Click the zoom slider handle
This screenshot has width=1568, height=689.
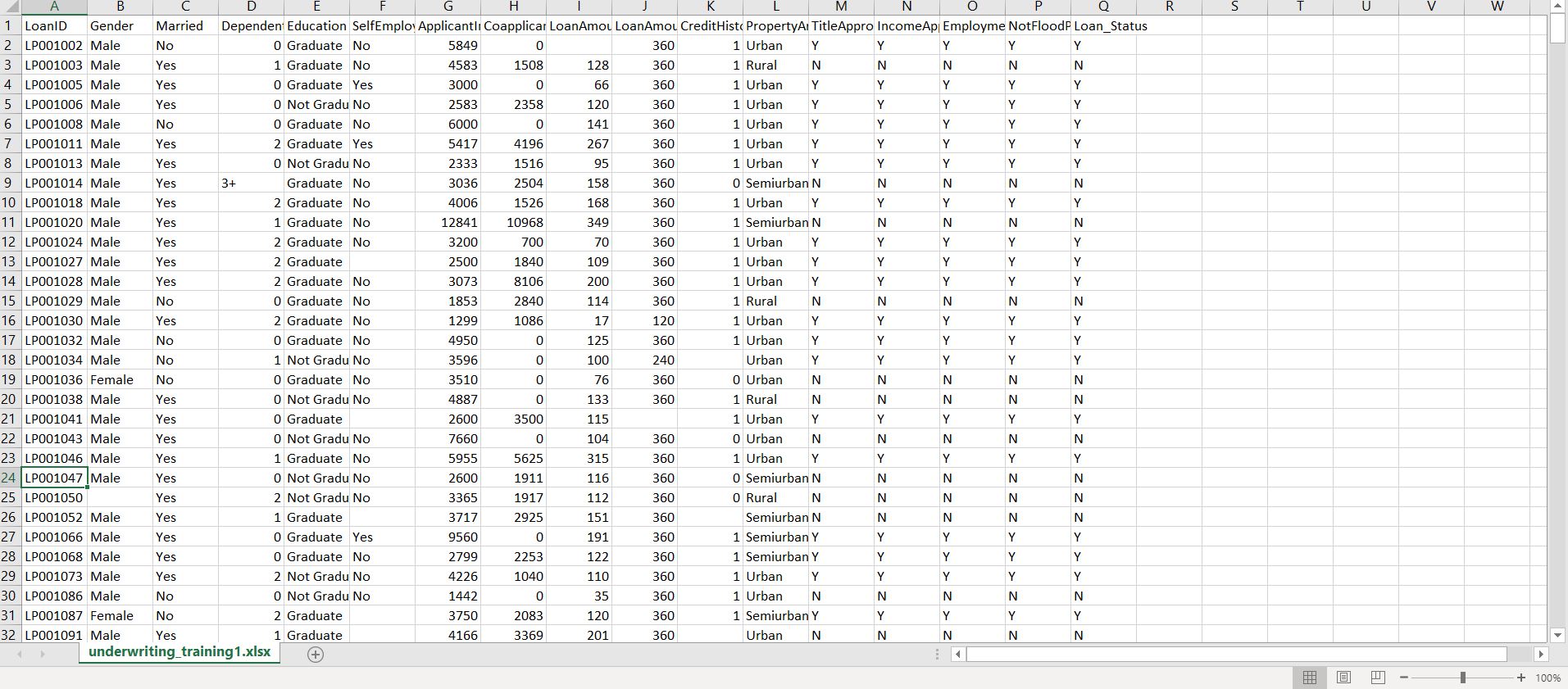click(1462, 678)
